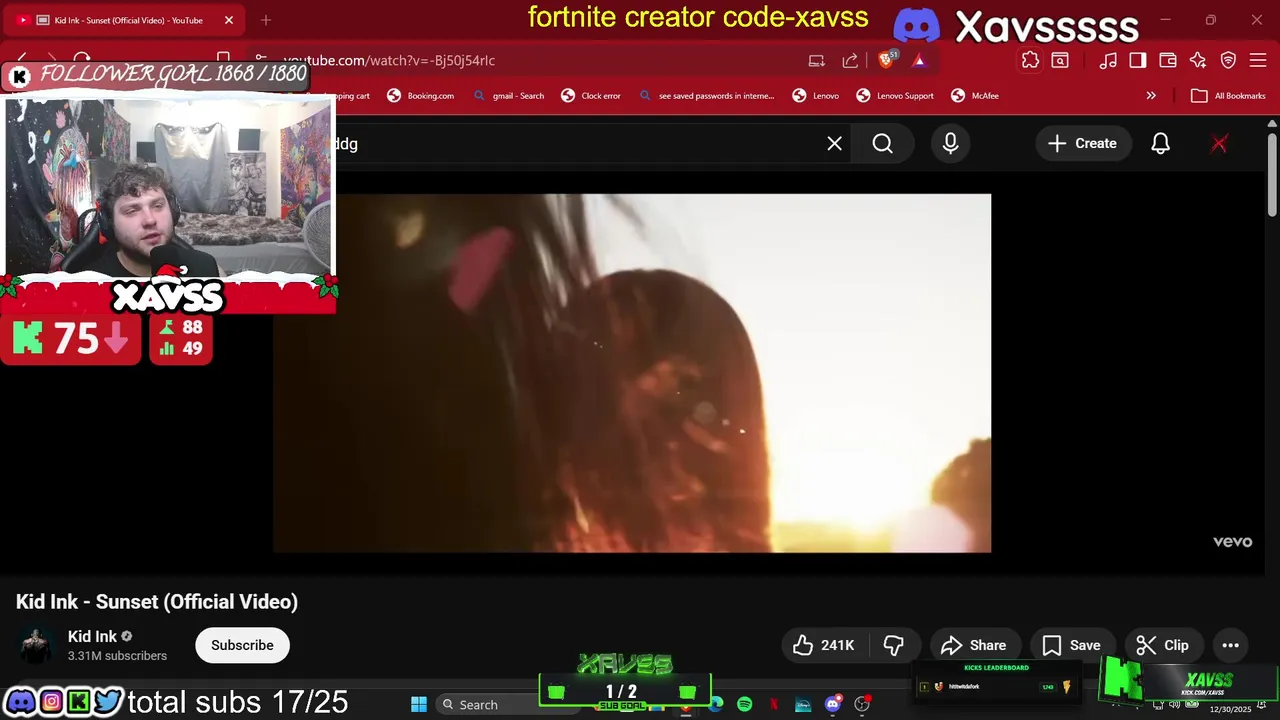Image resolution: width=1280 pixels, height=720 pixels.
Task: Open Discord from the taskbar
Action: click(x=833, y=704)
